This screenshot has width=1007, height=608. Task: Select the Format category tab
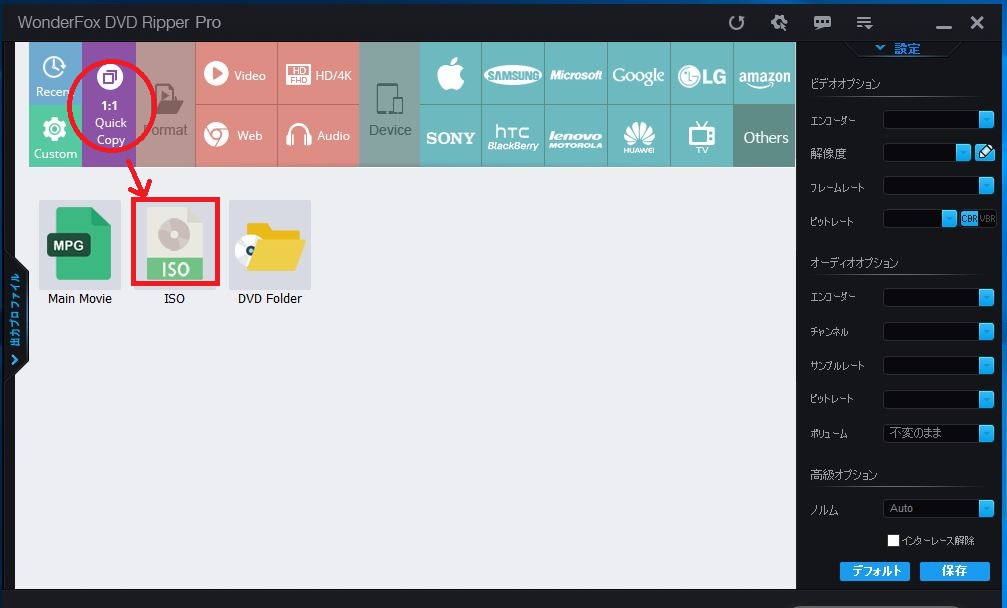[166, 105]
